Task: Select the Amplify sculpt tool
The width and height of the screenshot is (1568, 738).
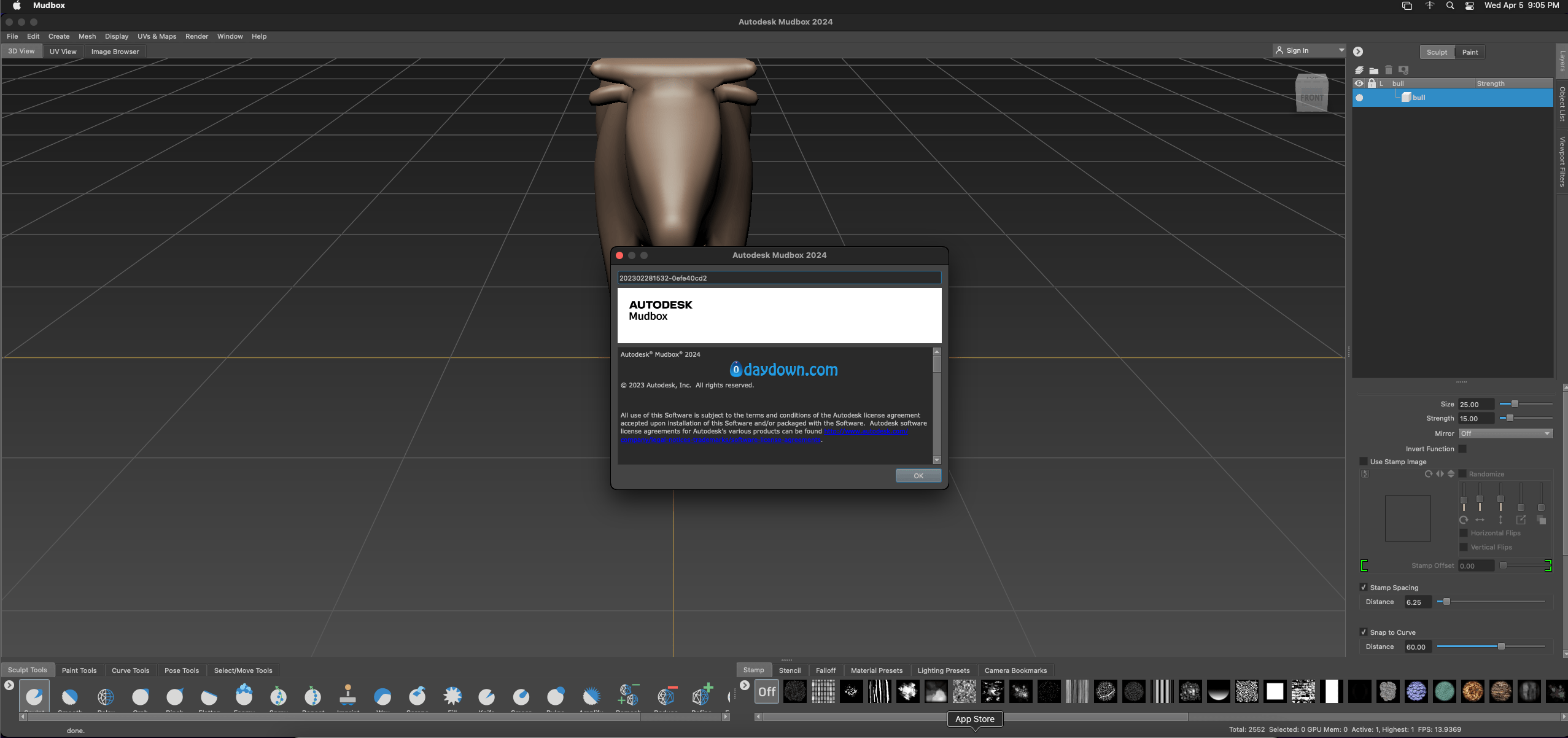Action: (591, 696)
